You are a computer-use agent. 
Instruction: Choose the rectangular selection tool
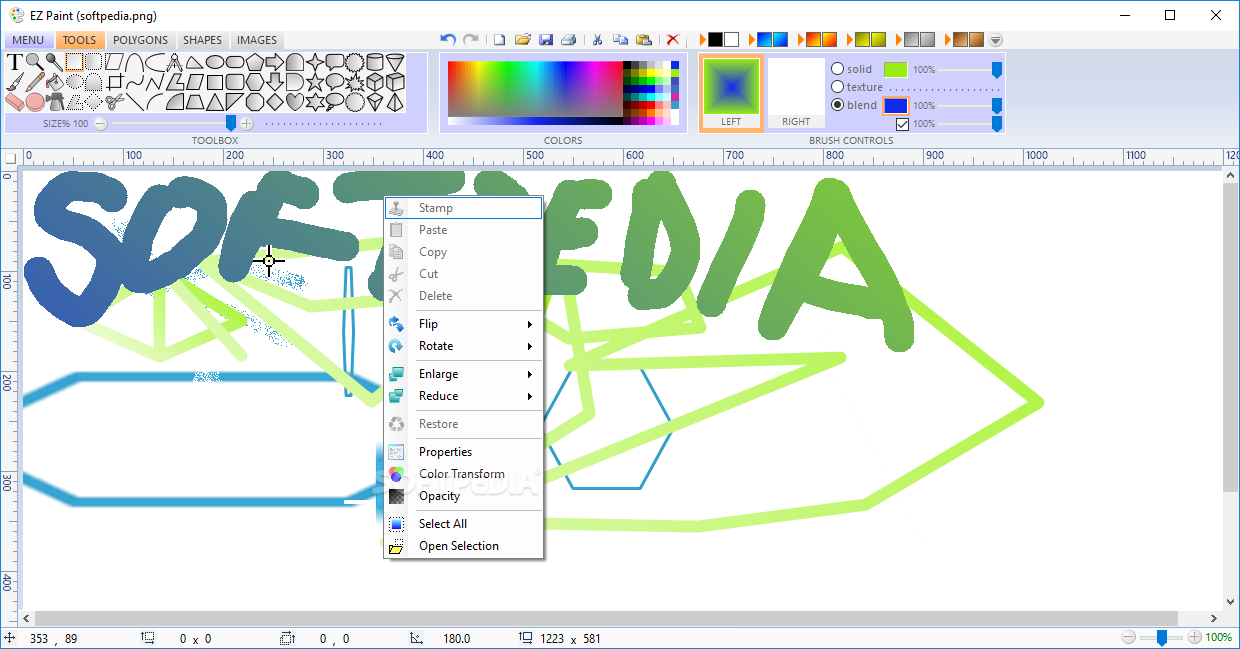[74, 62]
